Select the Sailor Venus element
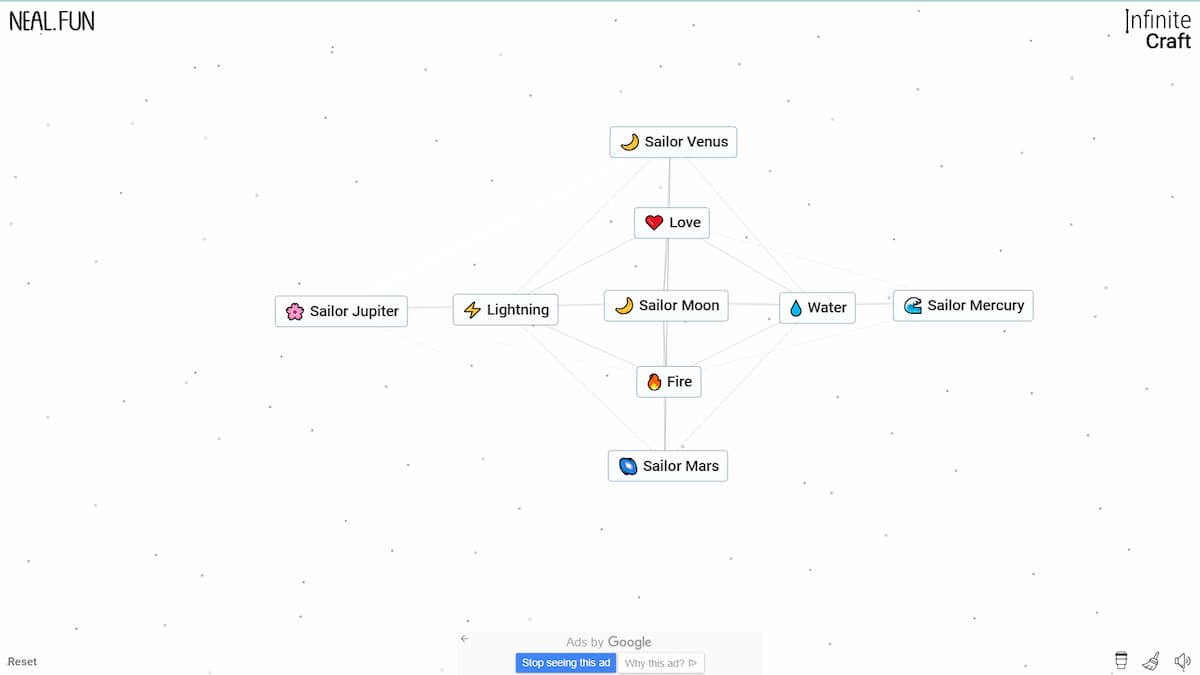The image size is (1200, 675). [x=673, y=142]
